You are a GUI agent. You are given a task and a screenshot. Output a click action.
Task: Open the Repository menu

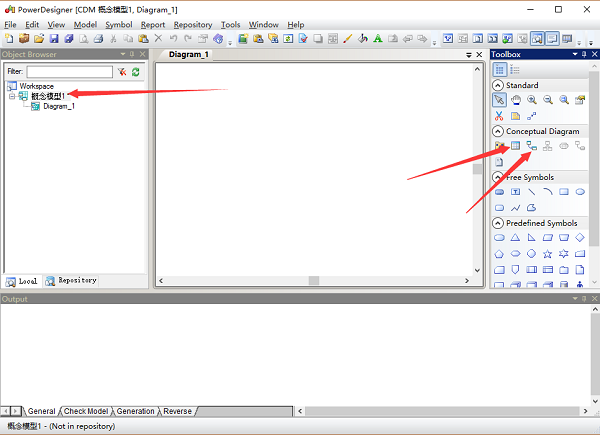(192, 24)
